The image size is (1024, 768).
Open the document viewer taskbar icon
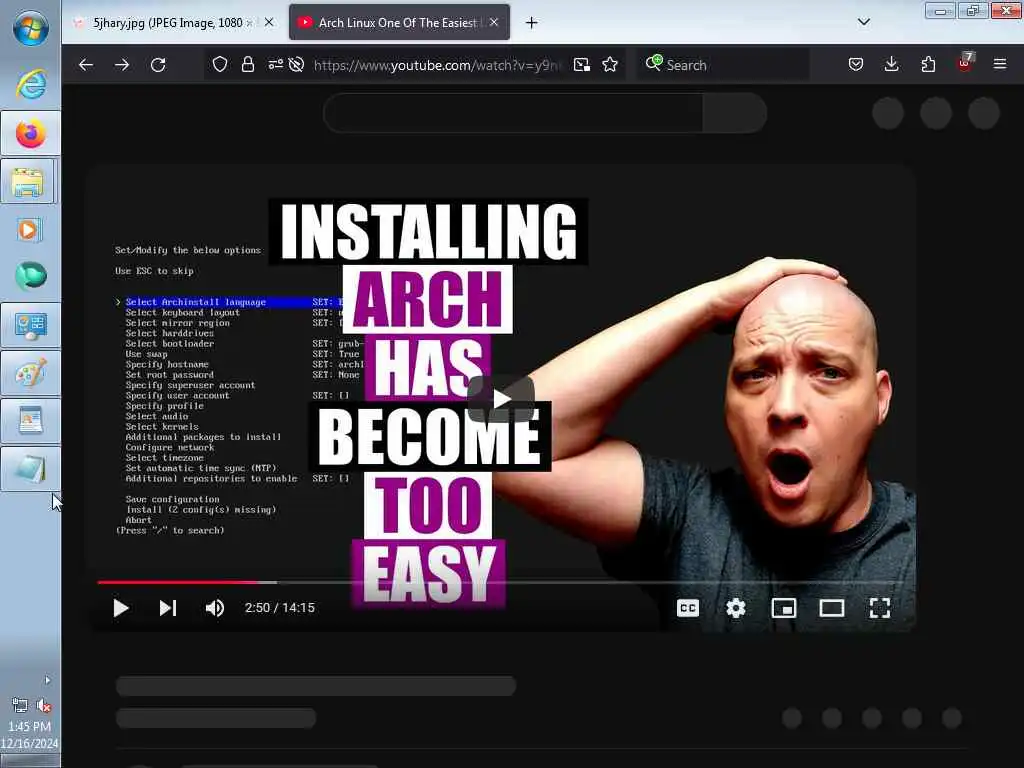click(31, 421)
